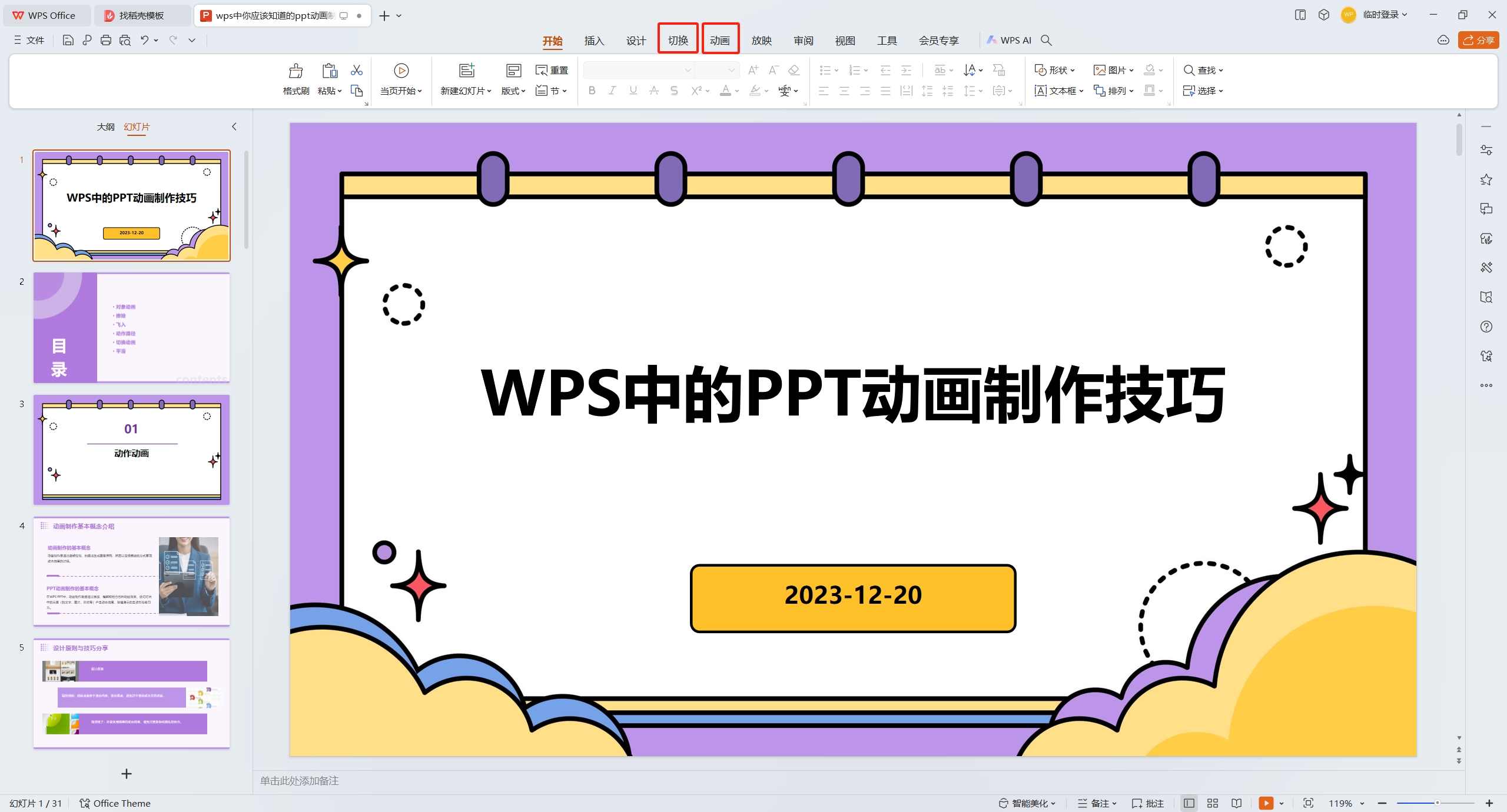Open the File (文件) menu
Screen dimensions: 1507x812
[29, 40]
